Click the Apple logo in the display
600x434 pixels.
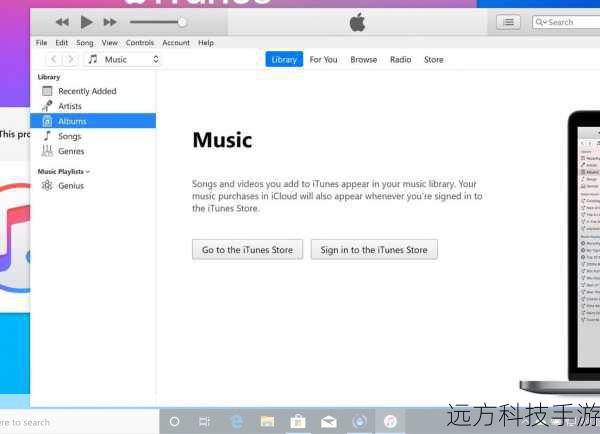point(357,22)
